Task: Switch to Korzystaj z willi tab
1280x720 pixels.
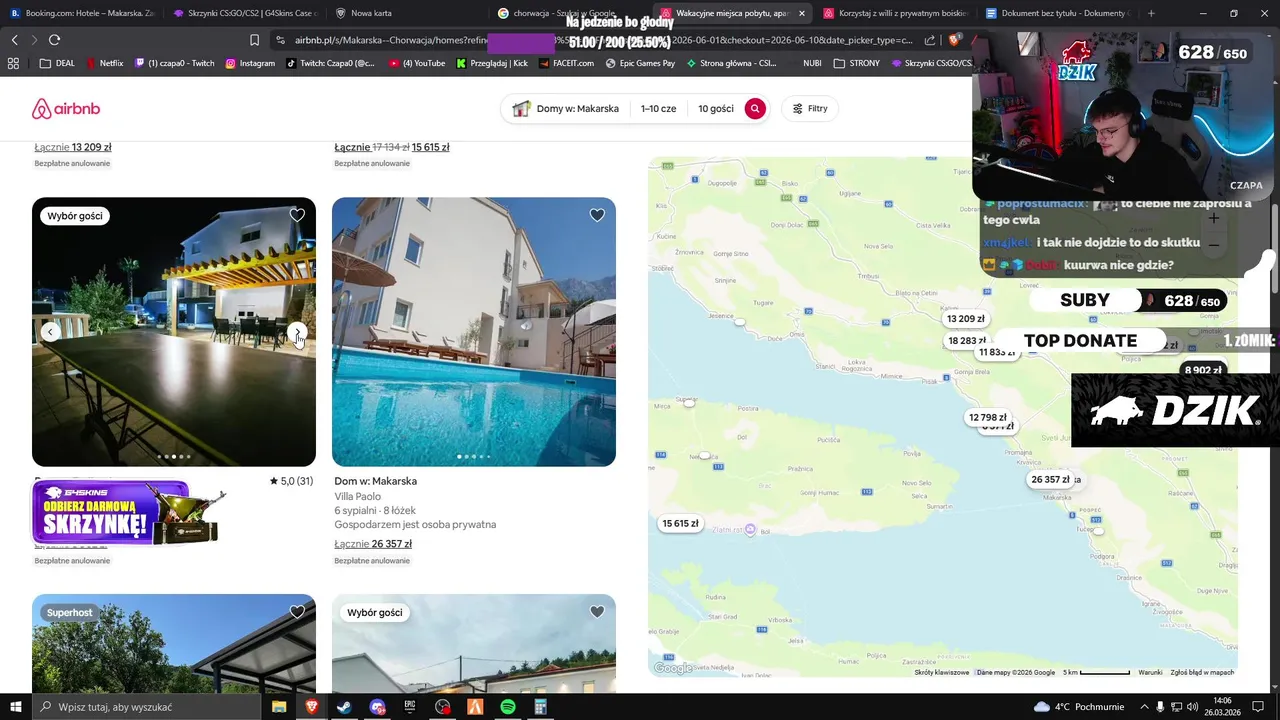Action: click(x=894, y=13)
